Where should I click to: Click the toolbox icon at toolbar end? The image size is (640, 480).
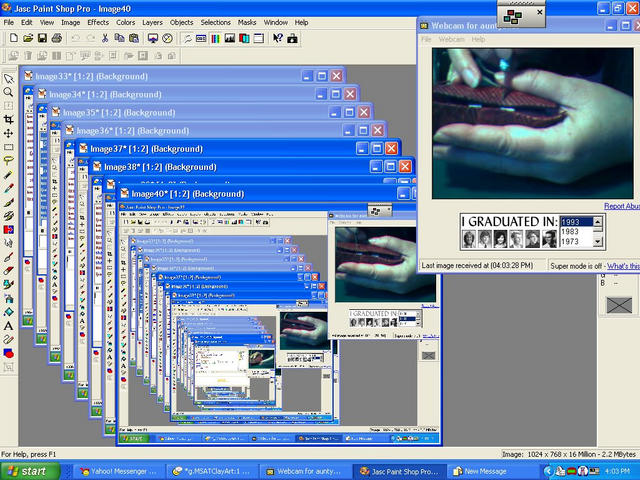[x=292, y=38]
